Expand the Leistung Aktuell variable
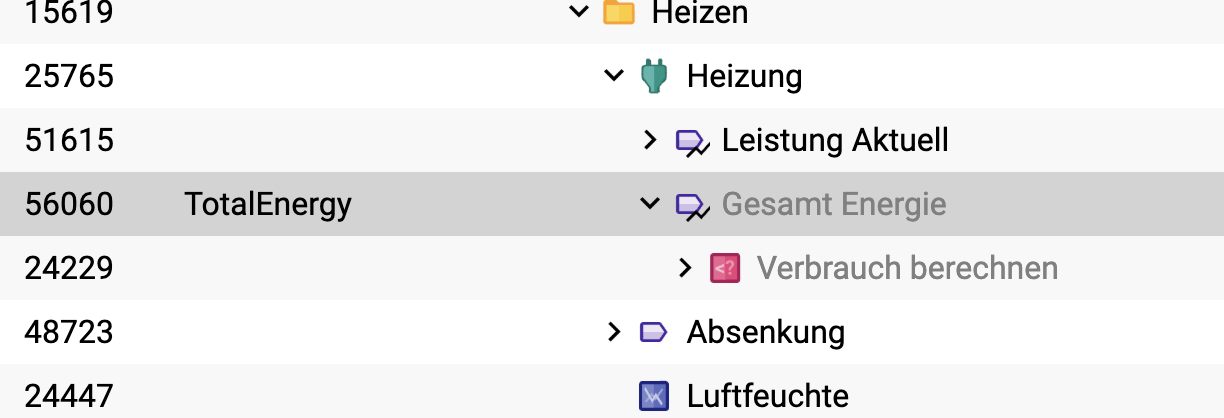Image resolution: width=1224 pixels, height=418 pixels. (x=650, y=140)
